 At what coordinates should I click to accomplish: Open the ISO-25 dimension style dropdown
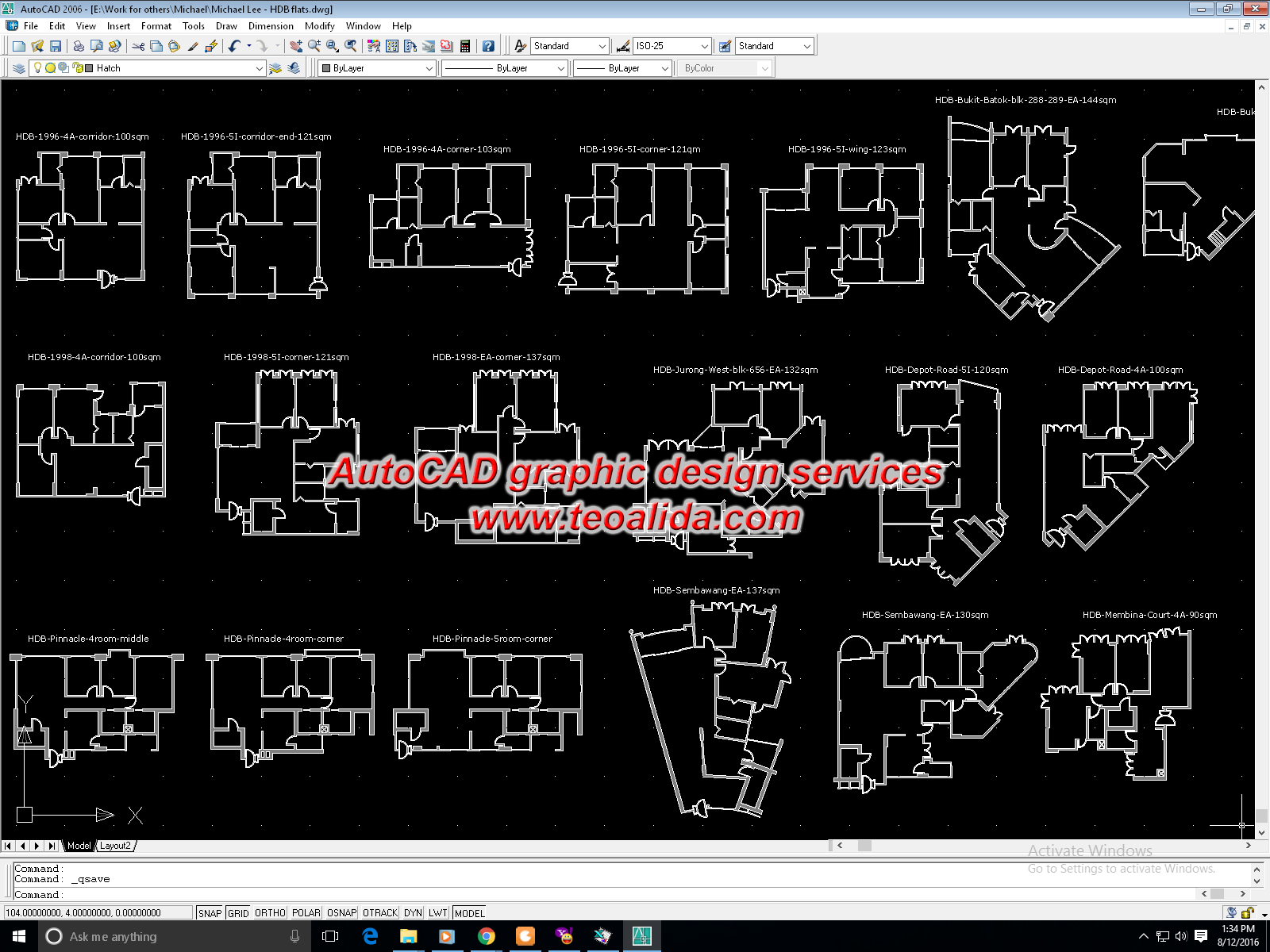[704, 46]
